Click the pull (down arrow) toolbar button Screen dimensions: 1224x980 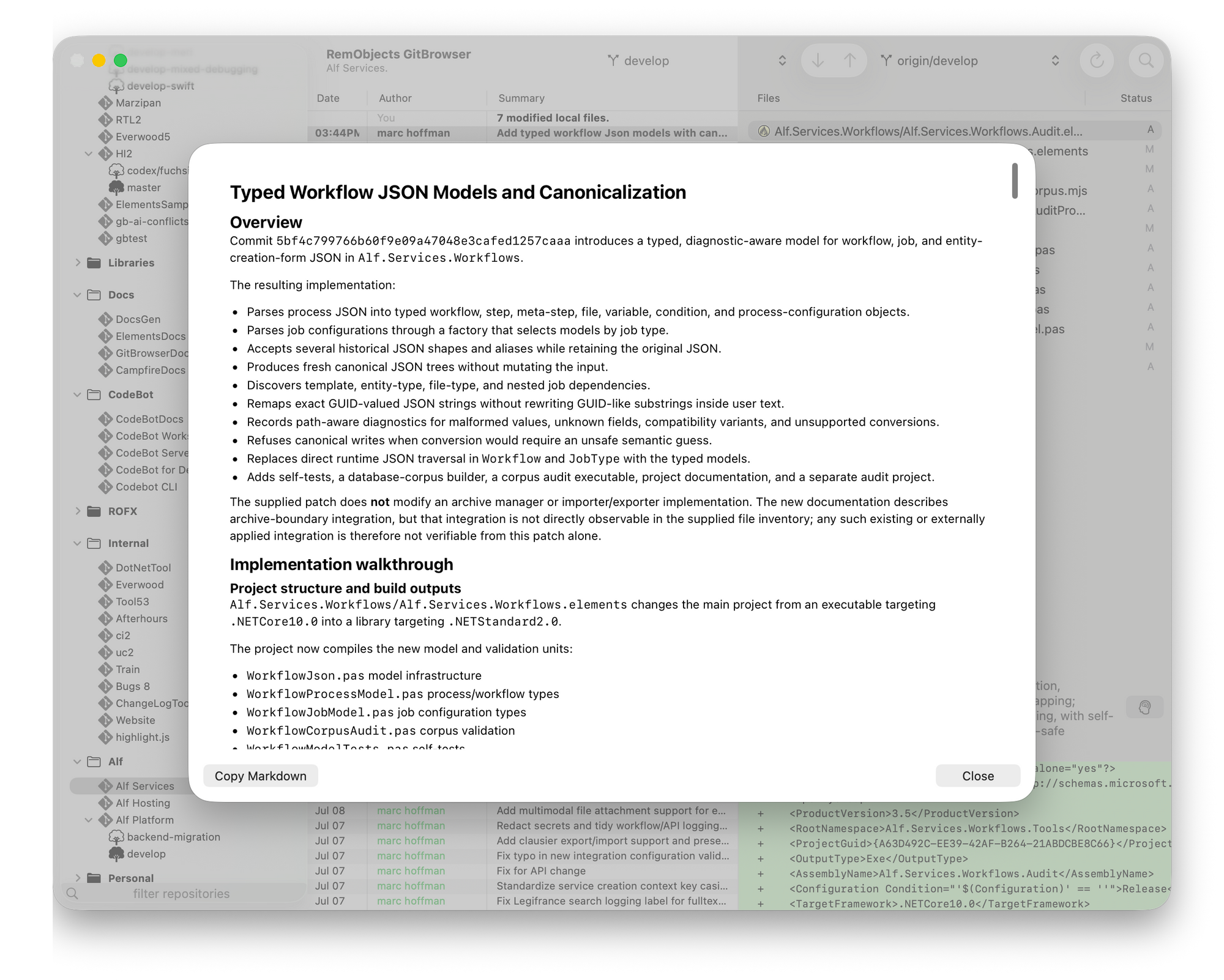(818, 60)
